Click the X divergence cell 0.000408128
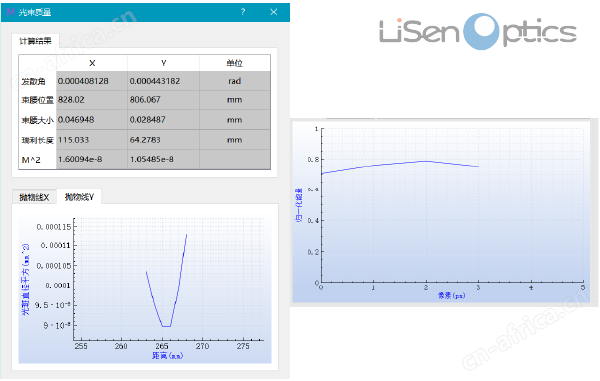 click(x=92, y=81)
